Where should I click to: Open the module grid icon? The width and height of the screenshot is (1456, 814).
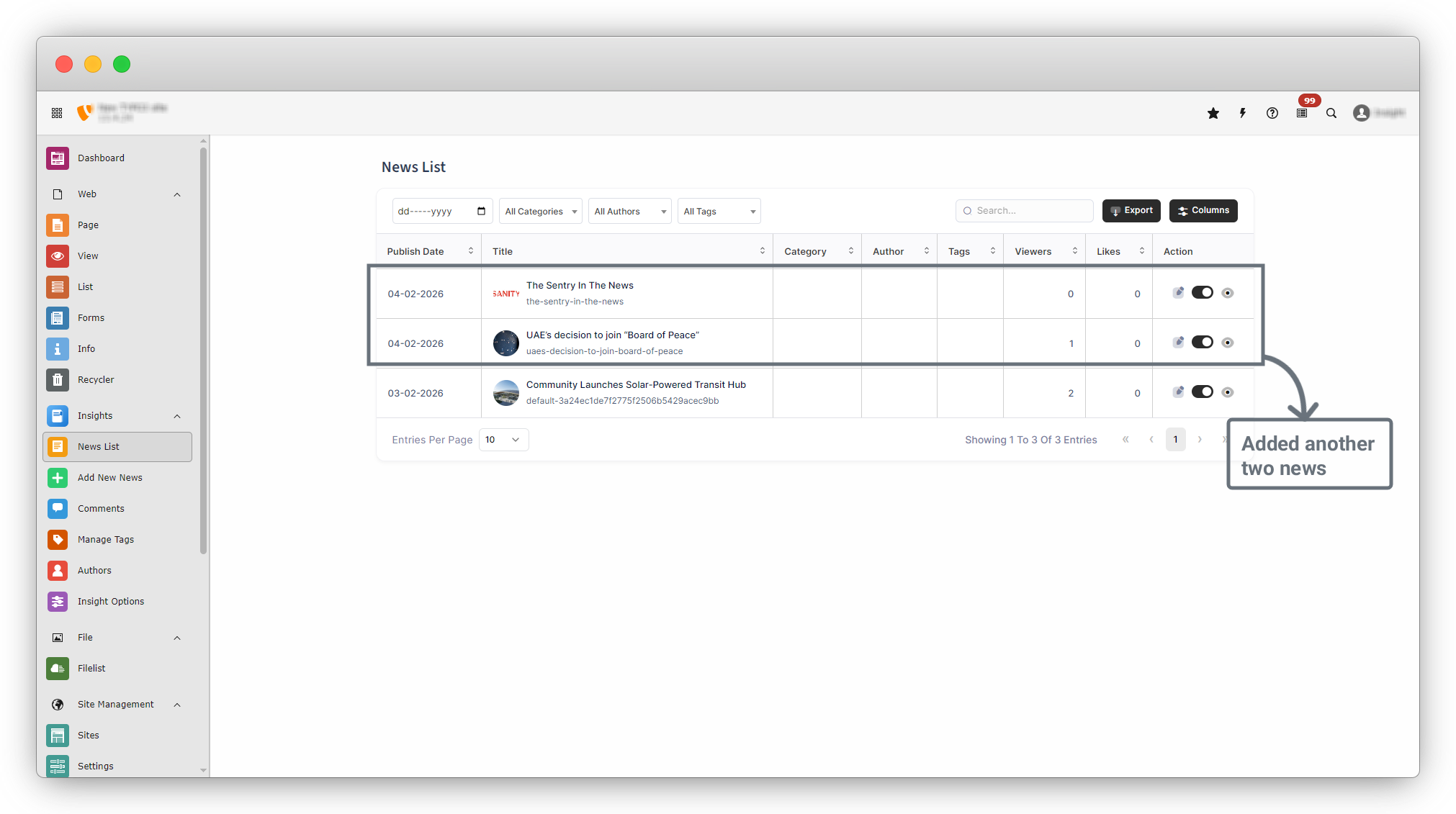(x=57, y=113)
